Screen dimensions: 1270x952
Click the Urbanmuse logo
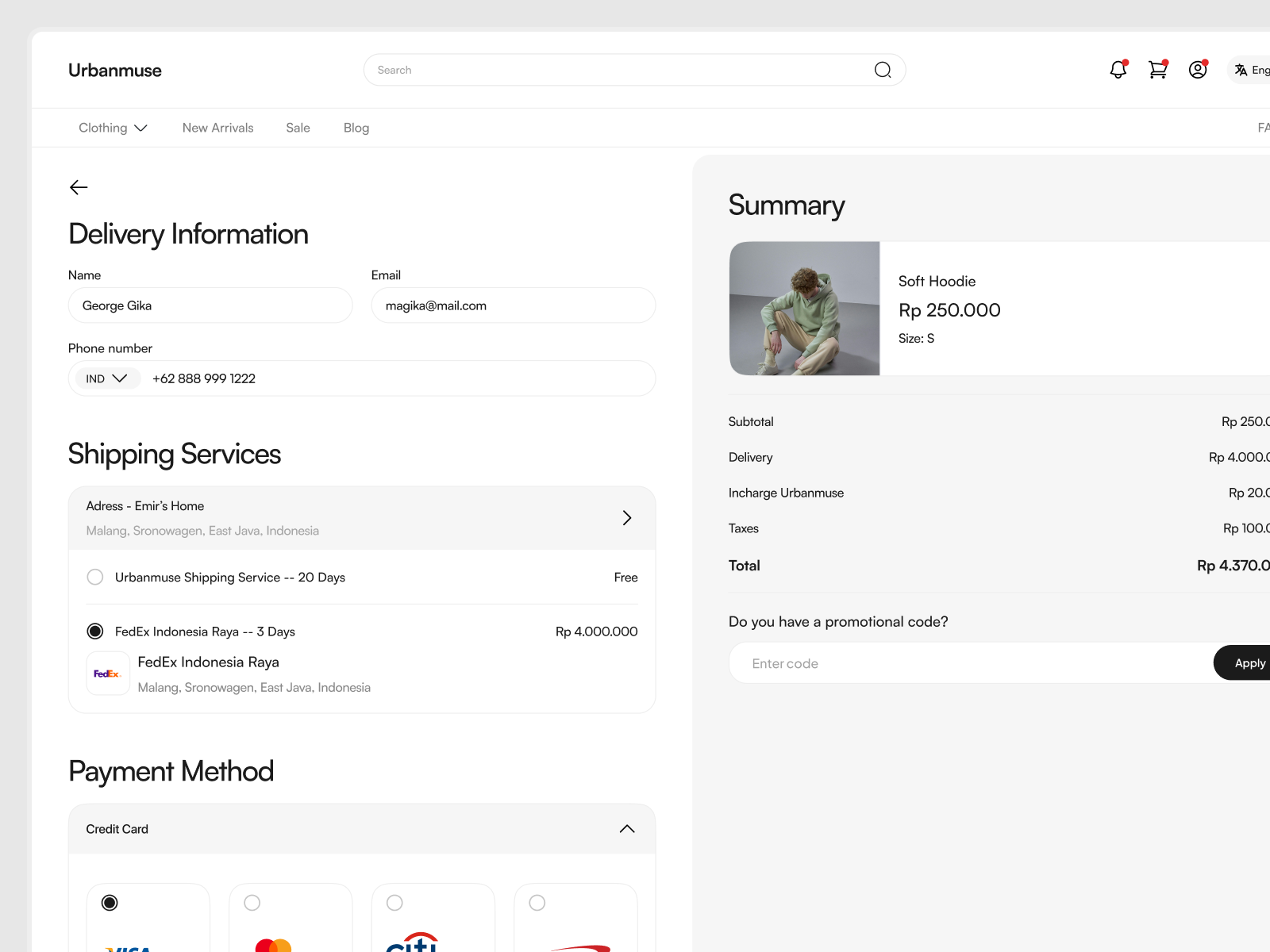coord(115,71)
